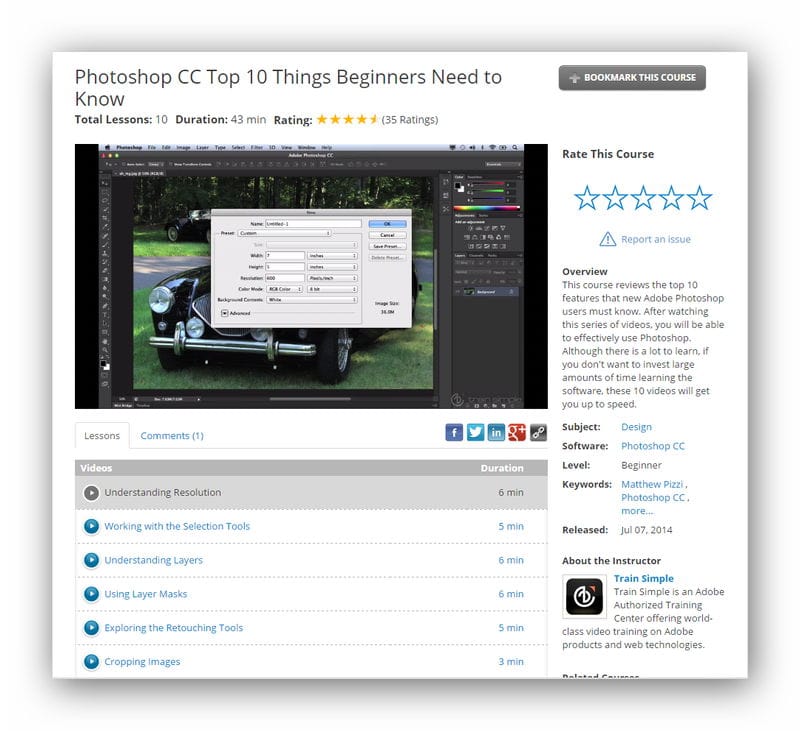Open the Color Mode dropdown in video dialog
Image resolution: width=800 pixels, height=731 pixels.
pos(285,289)
